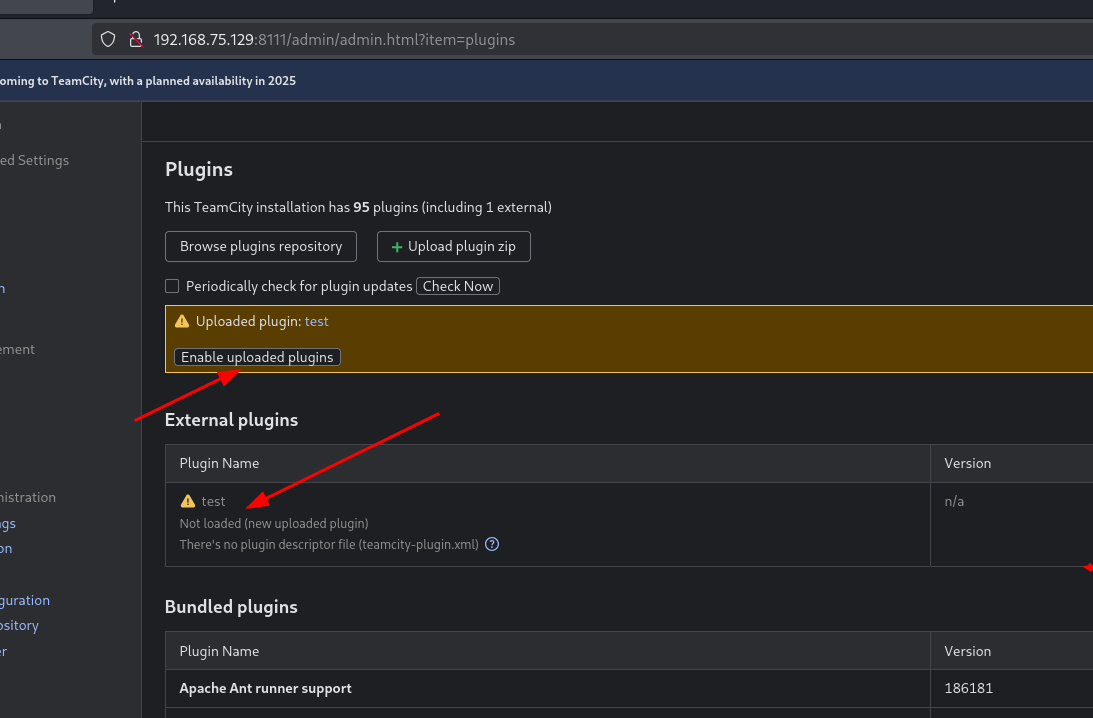Click the 95 plugins installation summary text
Screen dimensions: 1093x718
358,207
